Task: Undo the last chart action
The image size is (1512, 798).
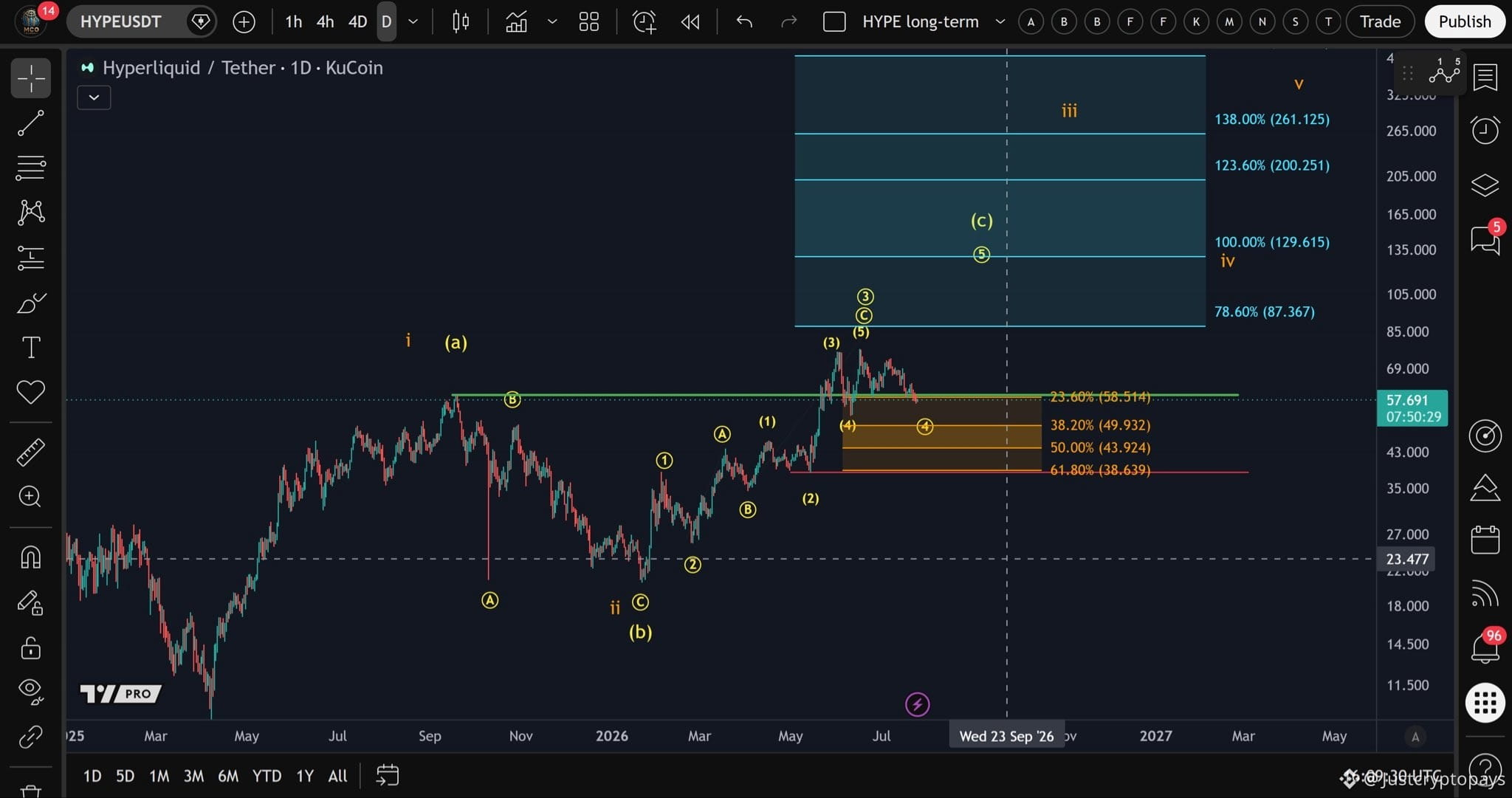Action: (x=744, y=22)
